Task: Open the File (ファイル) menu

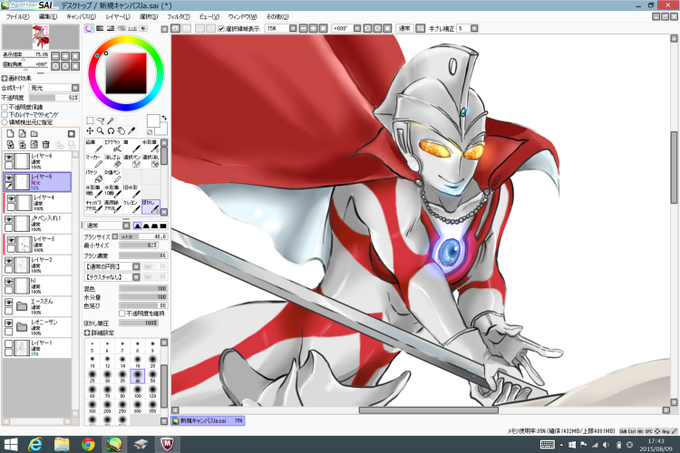Action: (x=17, y=16)
